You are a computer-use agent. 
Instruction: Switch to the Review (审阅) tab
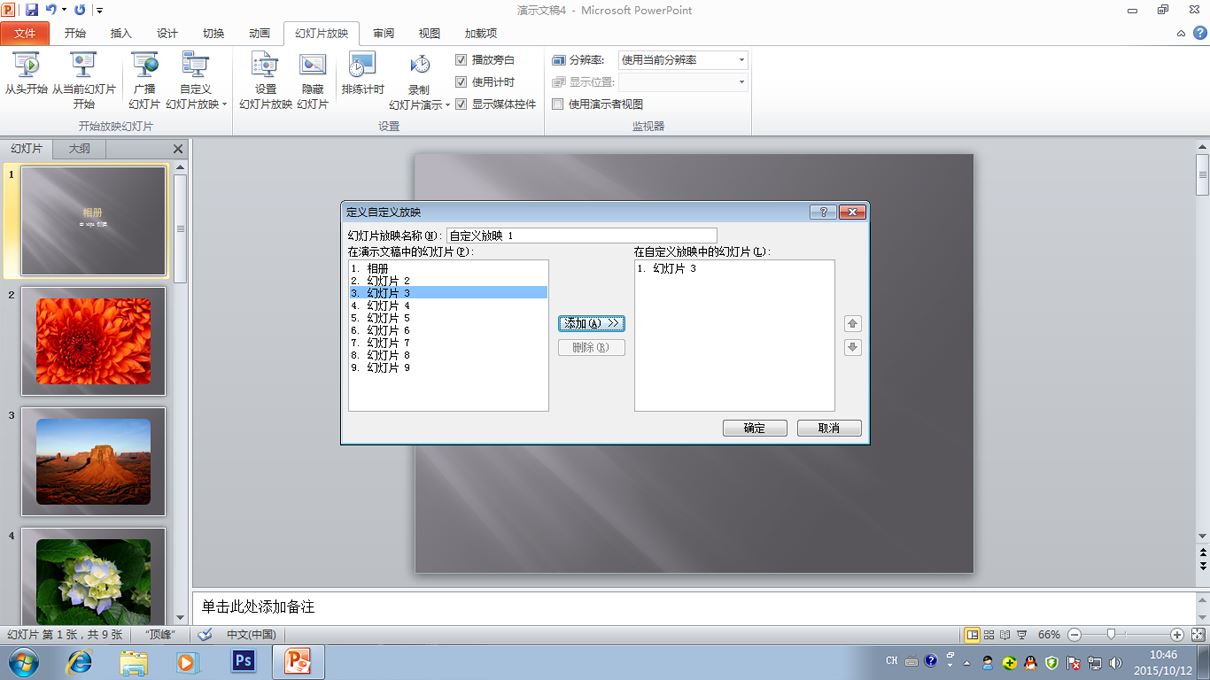383,33
